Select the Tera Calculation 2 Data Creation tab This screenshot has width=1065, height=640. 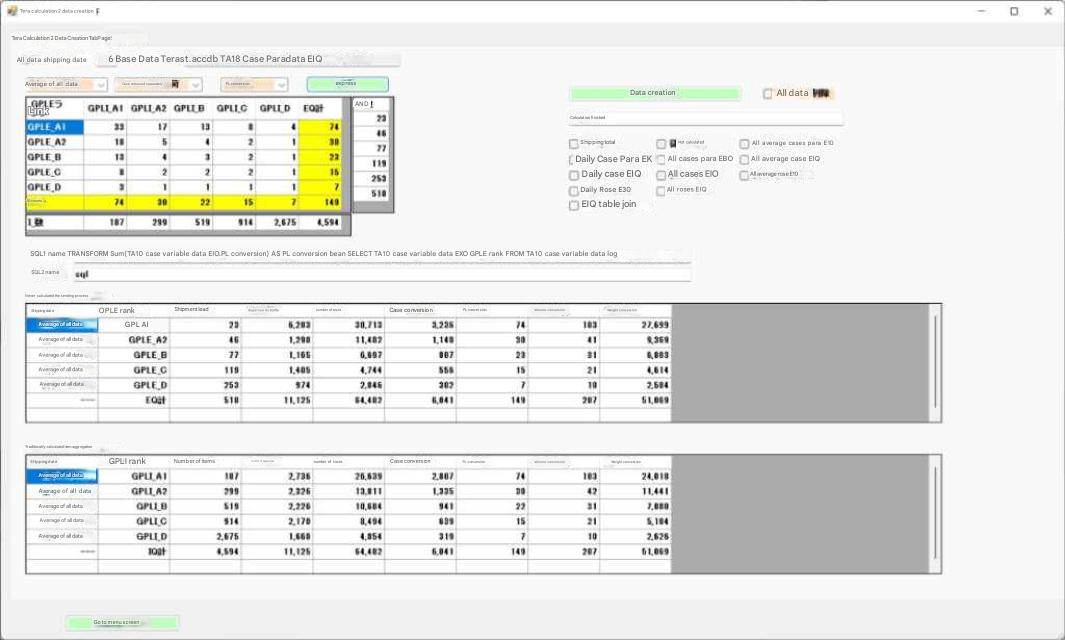pyautogui.click(x=62, y=37)
